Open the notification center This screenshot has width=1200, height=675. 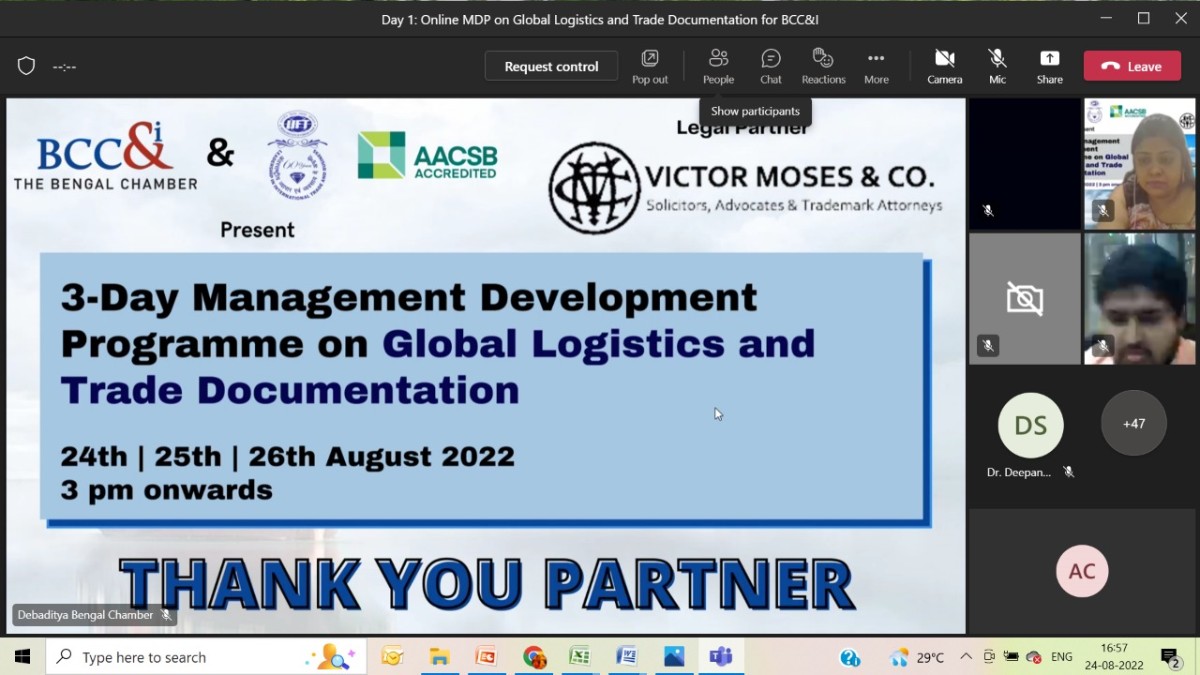pos(1171,657)
